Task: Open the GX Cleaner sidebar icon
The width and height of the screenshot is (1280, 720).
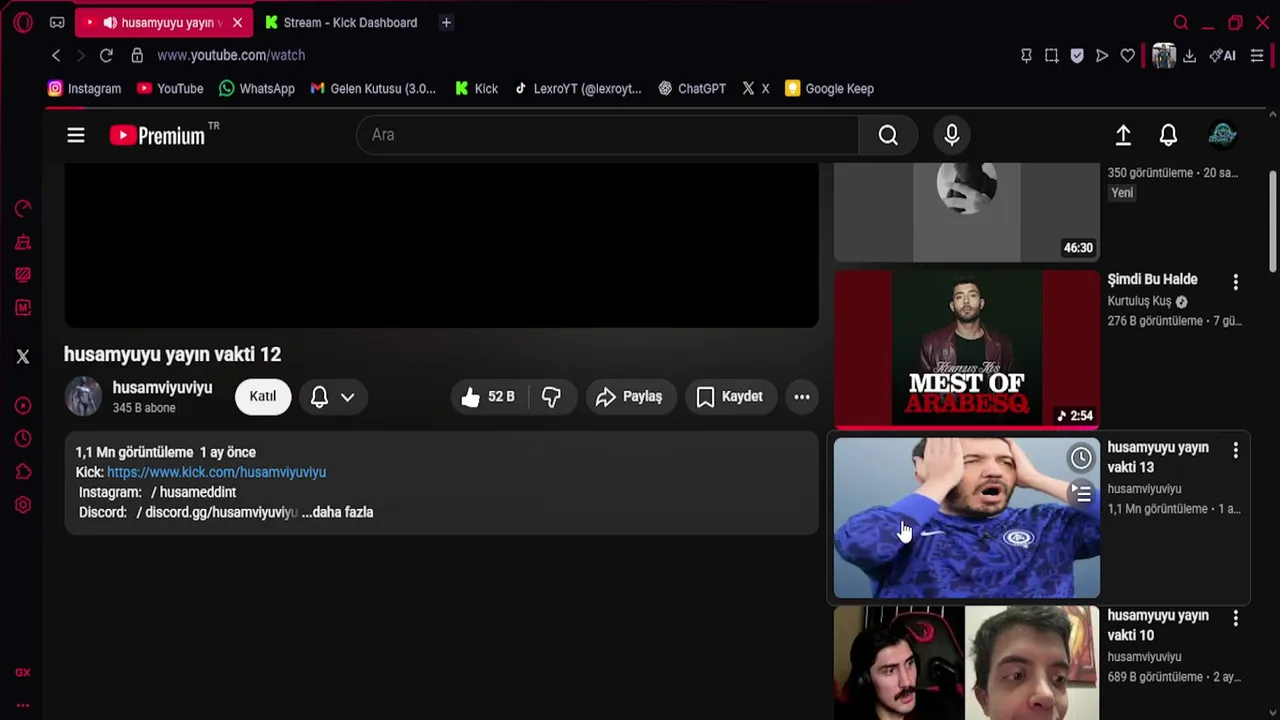Action: click(23, 242)
